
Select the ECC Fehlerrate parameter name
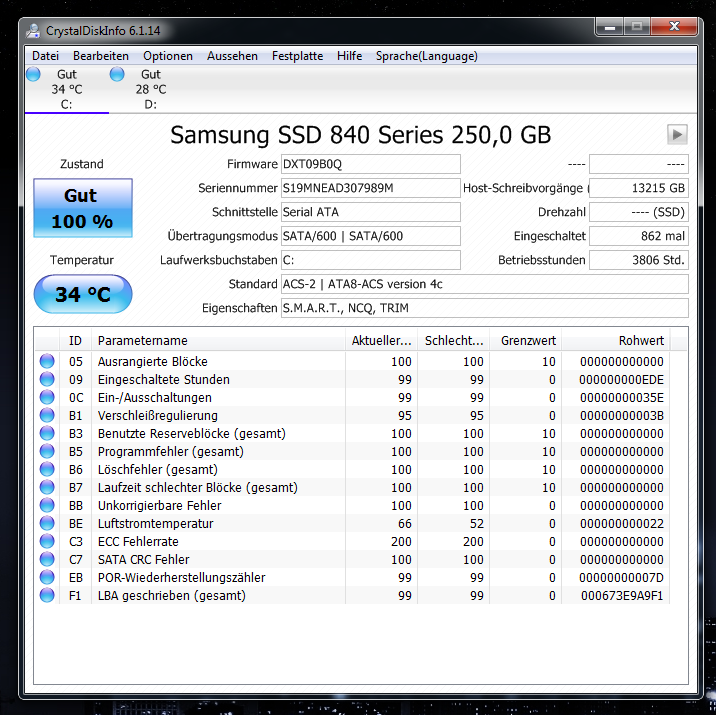[x=138, y=542]
